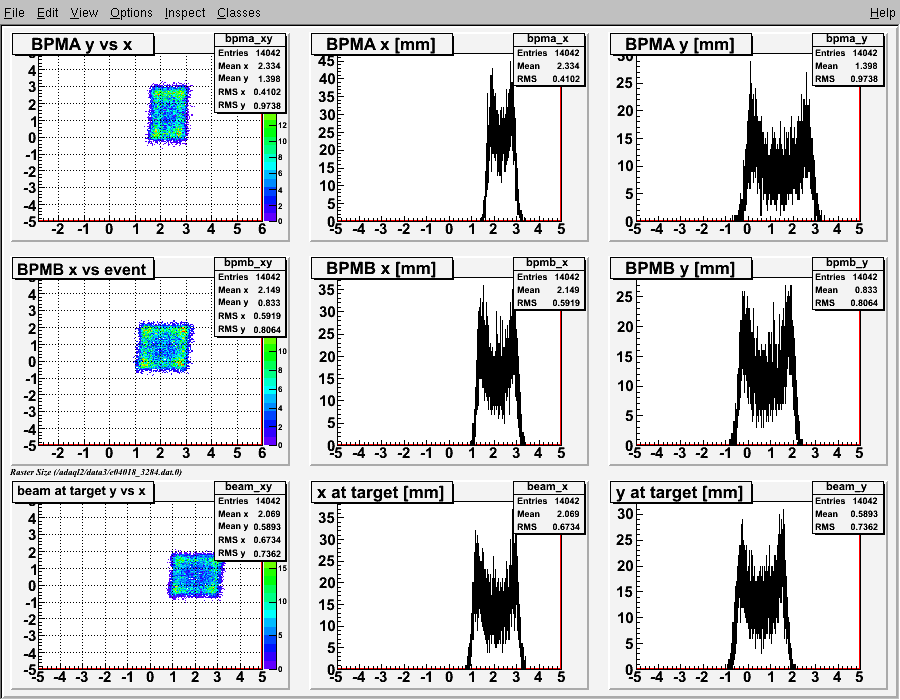Image resolution: width=900 pixels, height=700 pixels.
Task: Open the Edit menu
Action: (x=48, y=13)
